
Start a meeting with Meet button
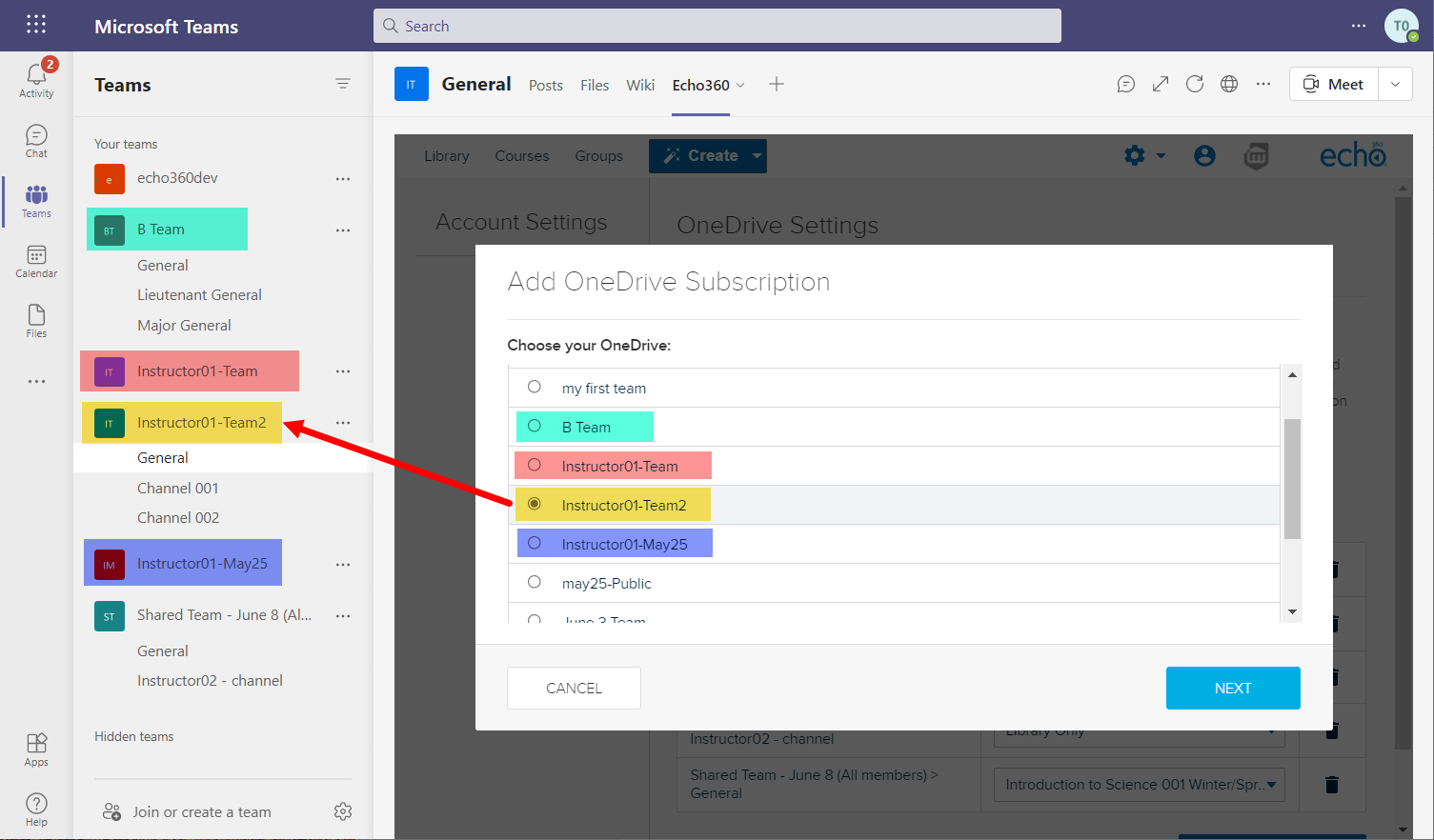pos(1334,84)
